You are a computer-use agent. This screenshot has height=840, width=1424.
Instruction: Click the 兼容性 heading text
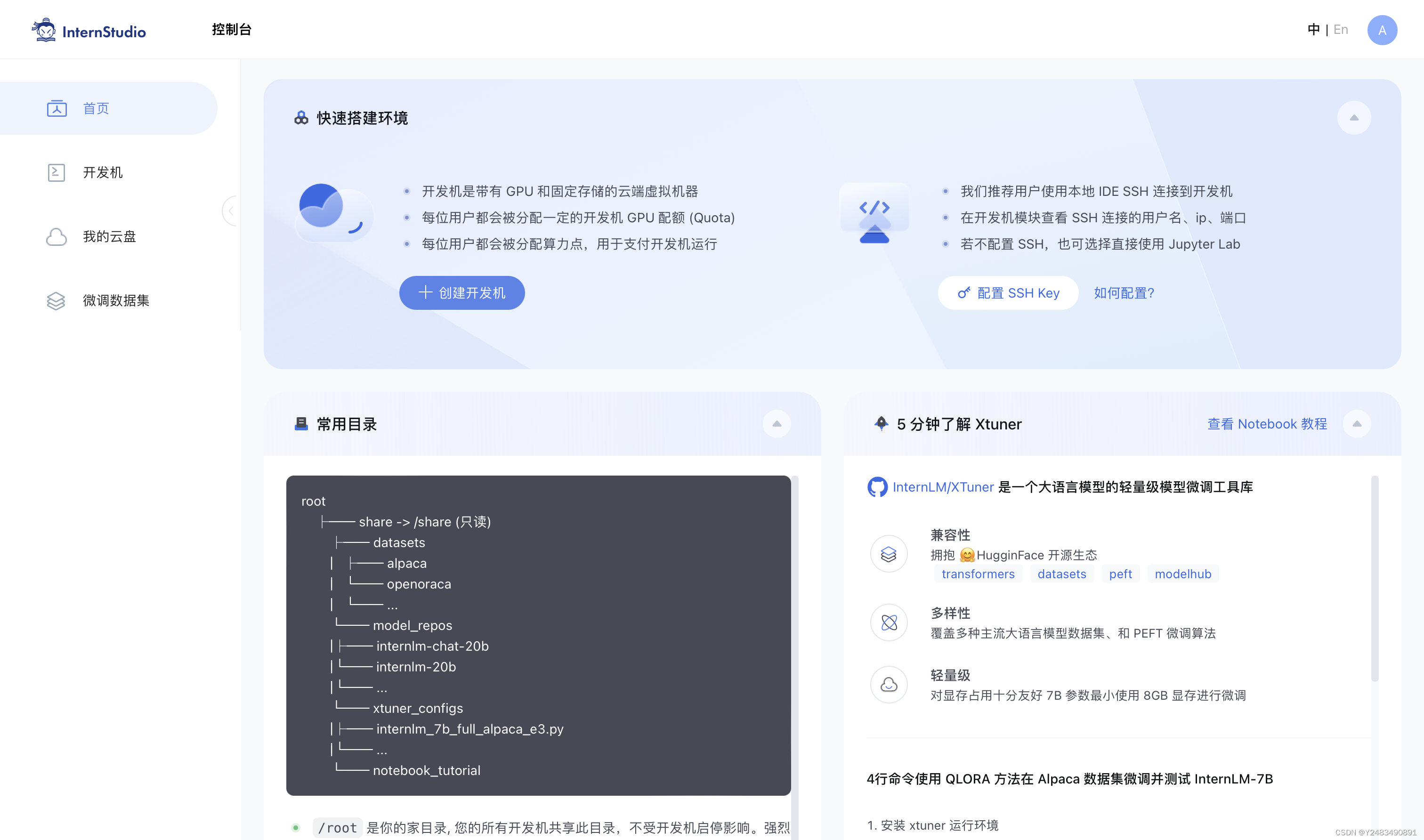[950, 535]
